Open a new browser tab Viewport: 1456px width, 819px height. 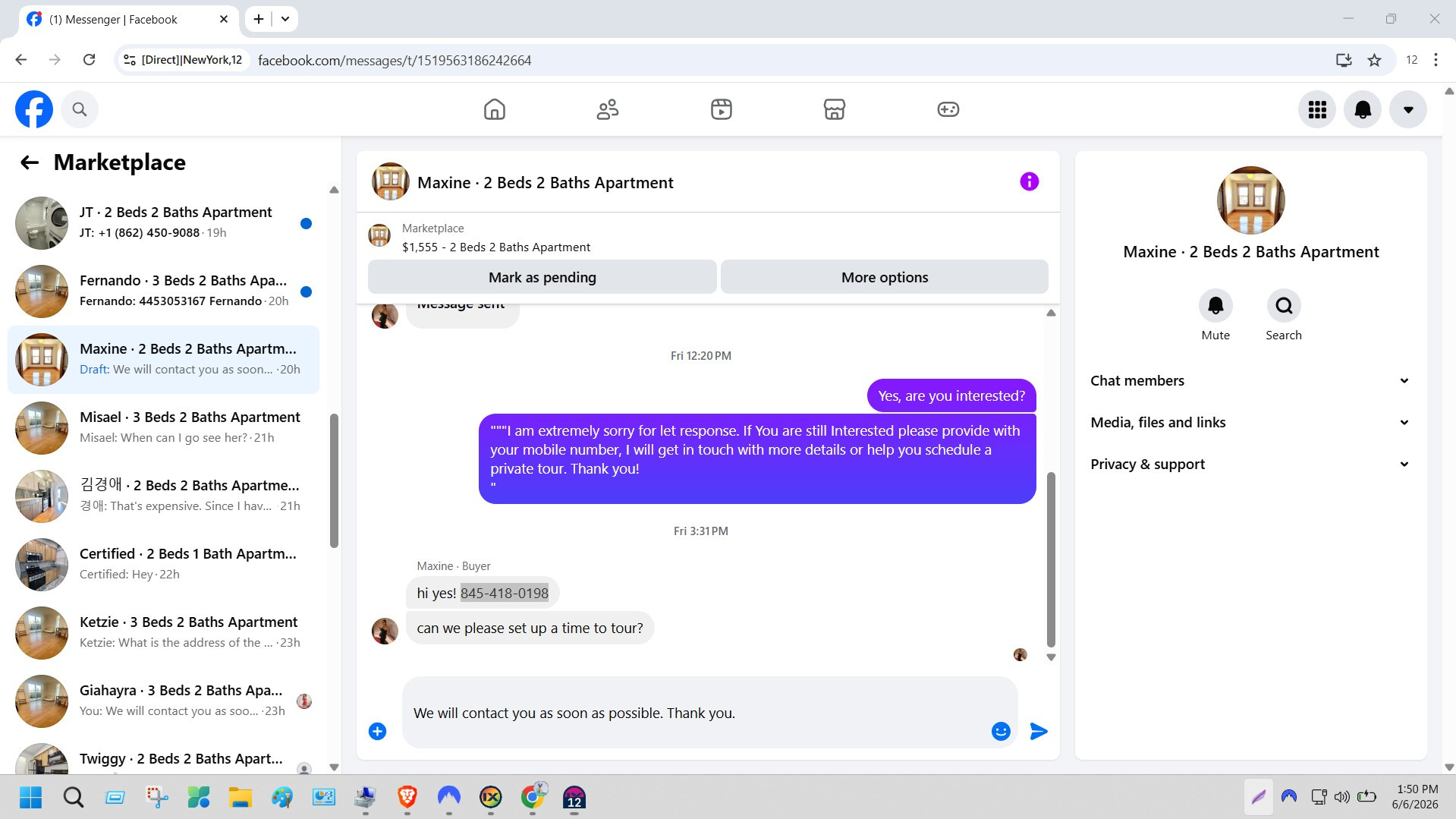259,19
